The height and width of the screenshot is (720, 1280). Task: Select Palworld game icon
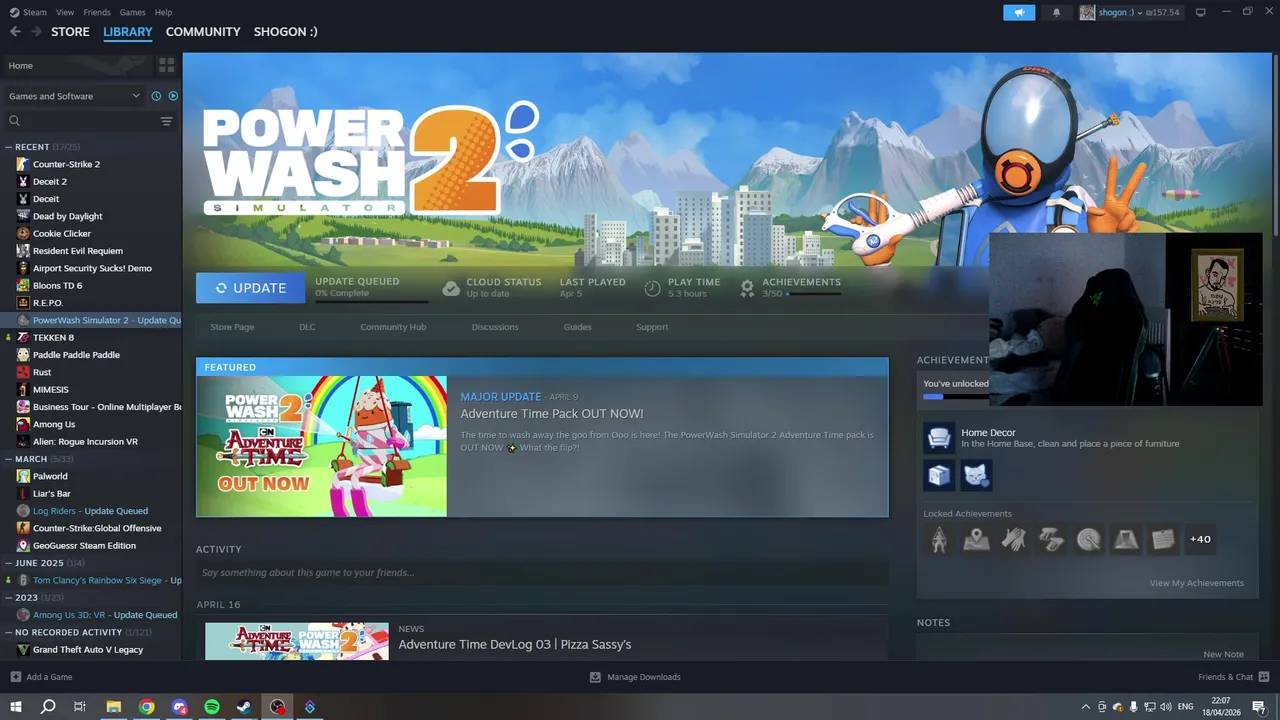click(x=23, y=476)
